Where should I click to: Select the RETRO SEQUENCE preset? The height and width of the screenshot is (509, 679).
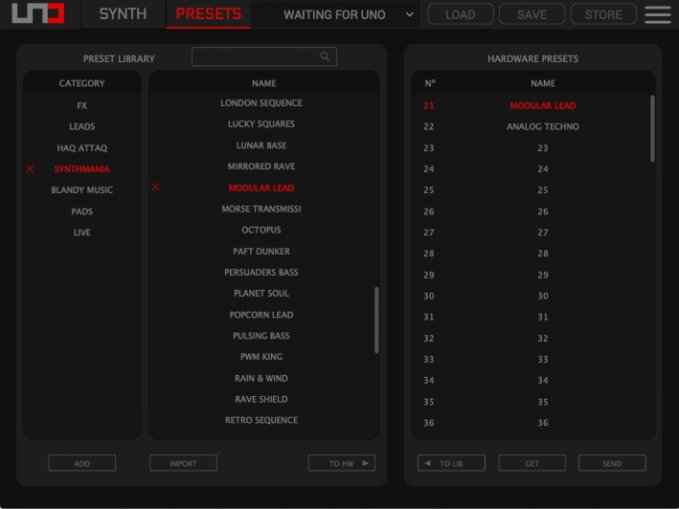point(261,420)
